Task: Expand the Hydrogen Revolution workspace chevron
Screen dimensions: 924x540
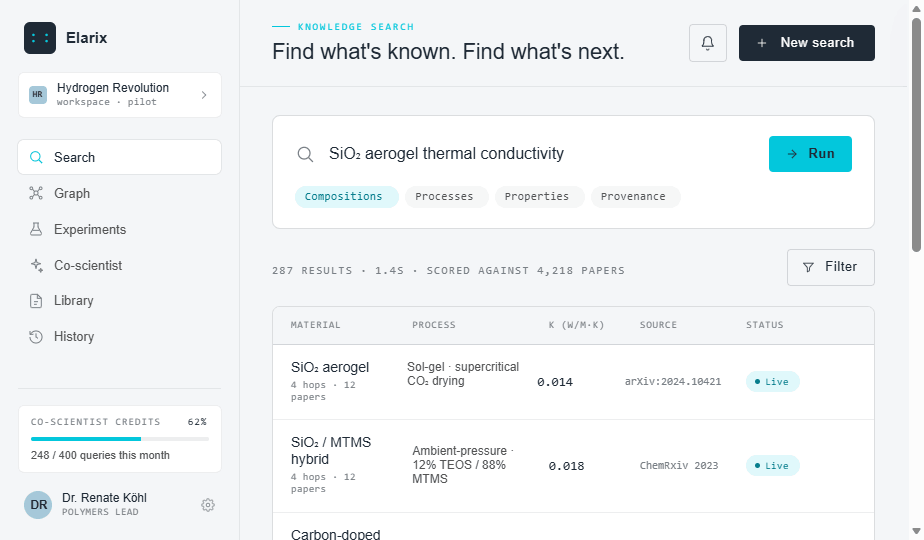Action: (204, 95)
